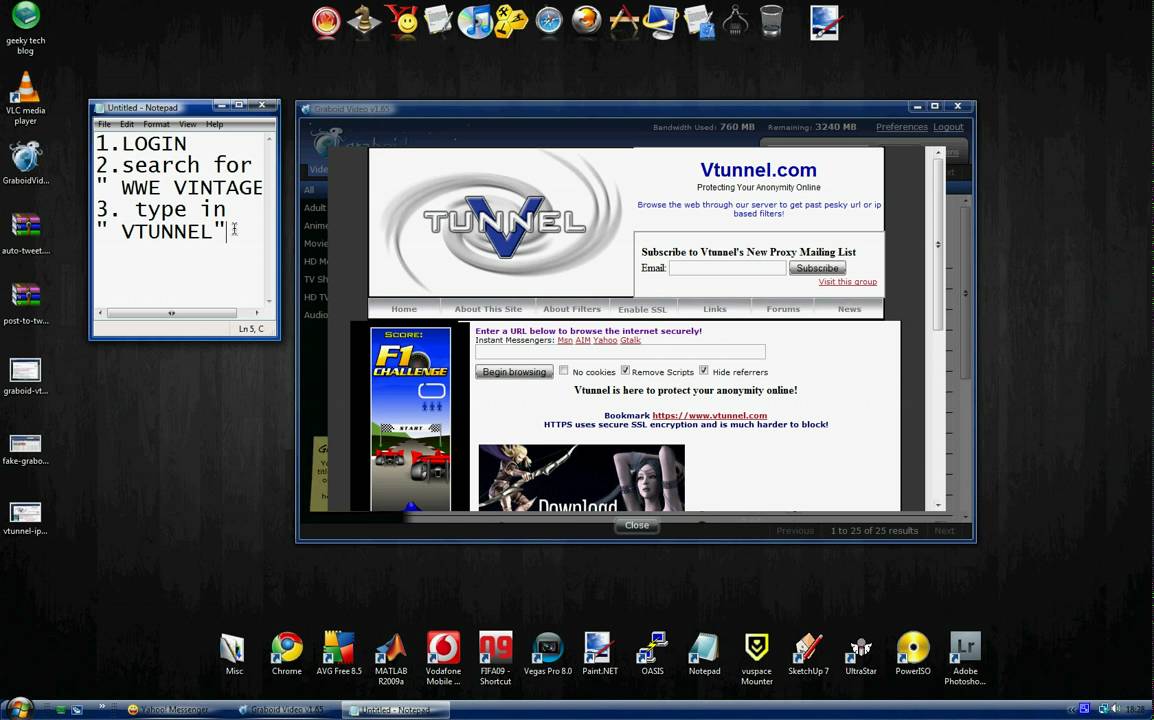Open the red flame burner icon in top dock

(x=326, y=21)
